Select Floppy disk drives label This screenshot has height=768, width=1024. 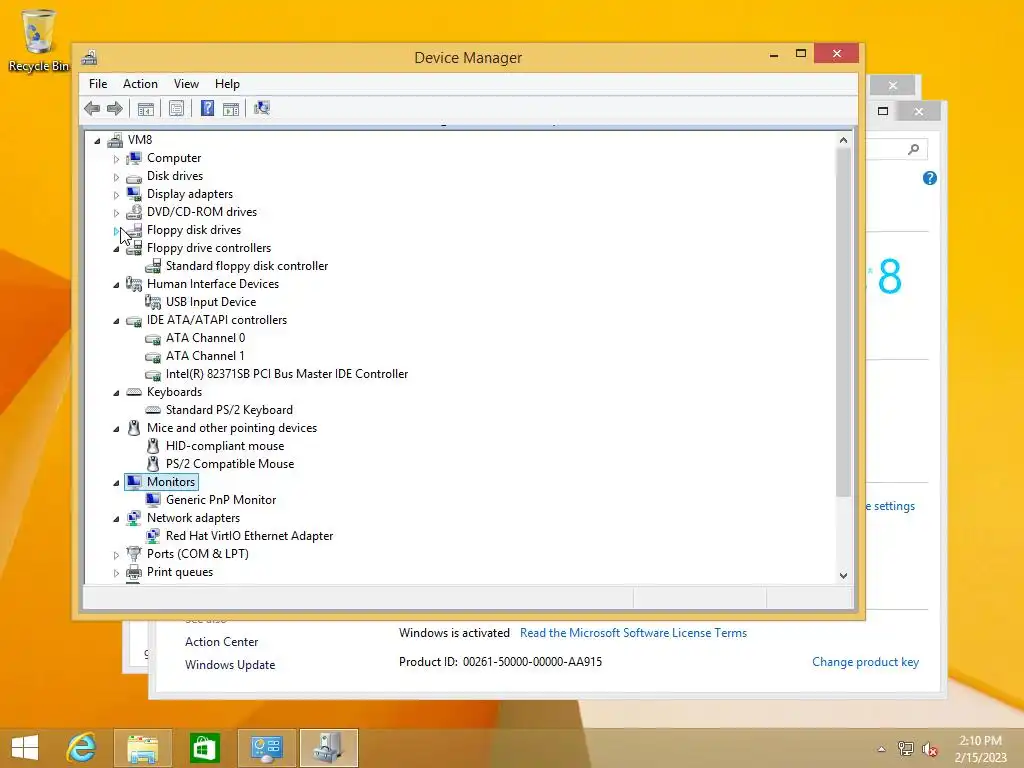(194, 230)
